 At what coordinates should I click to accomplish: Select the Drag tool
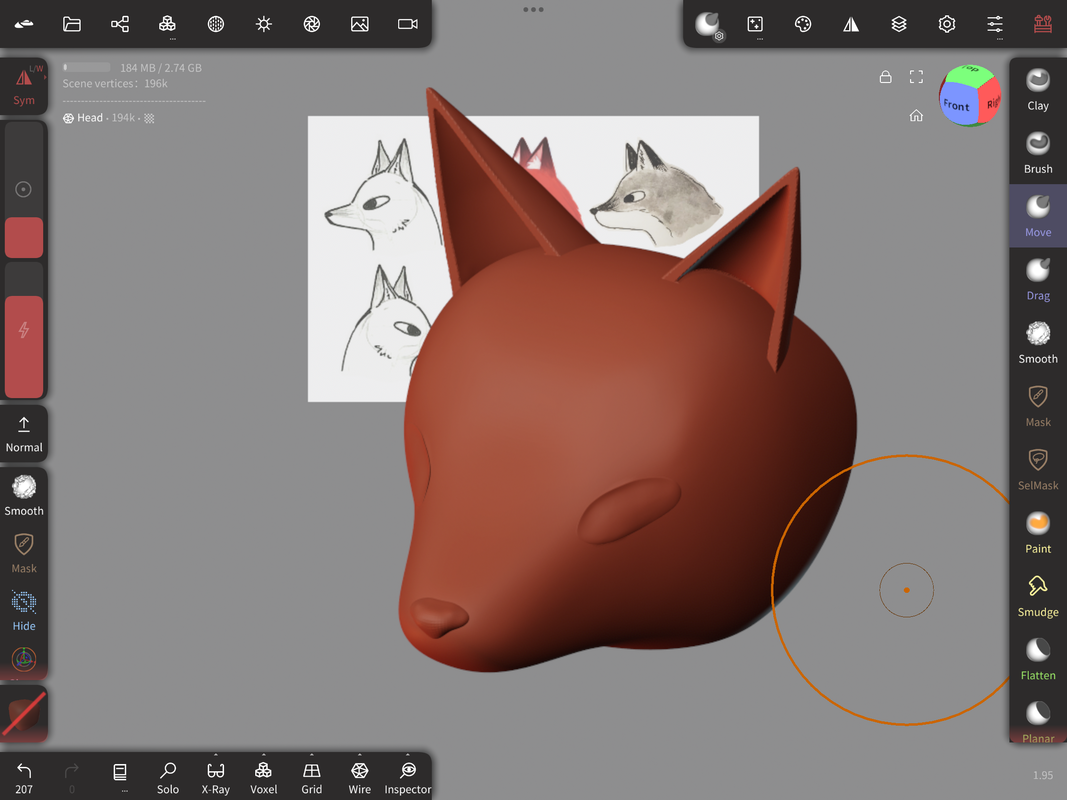1038,279
